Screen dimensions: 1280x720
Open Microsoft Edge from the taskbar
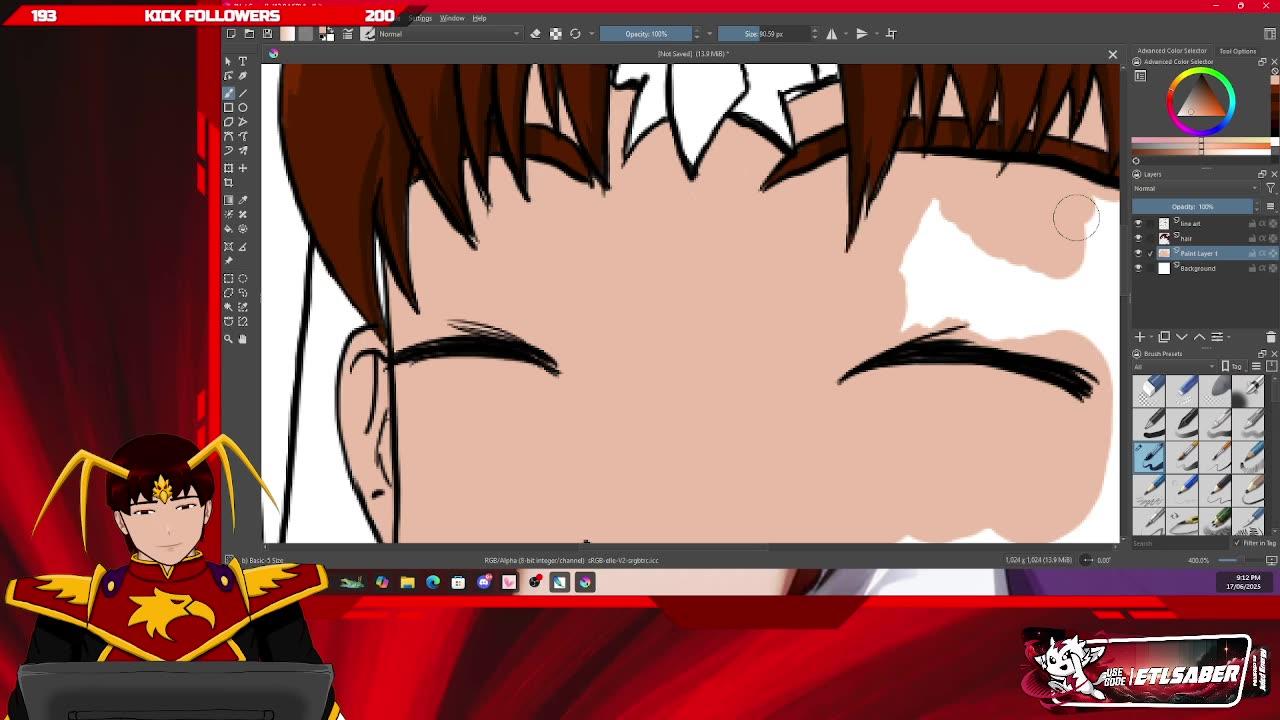pyautogui.click(x=433, y=582)
